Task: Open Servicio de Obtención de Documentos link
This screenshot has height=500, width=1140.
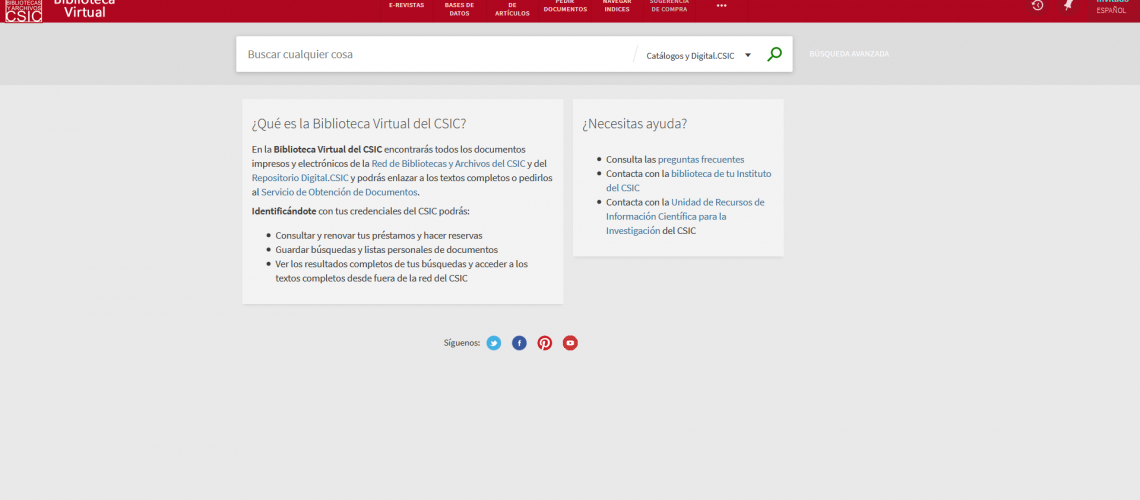Action: pyautogui.click(x=340, y=193)
